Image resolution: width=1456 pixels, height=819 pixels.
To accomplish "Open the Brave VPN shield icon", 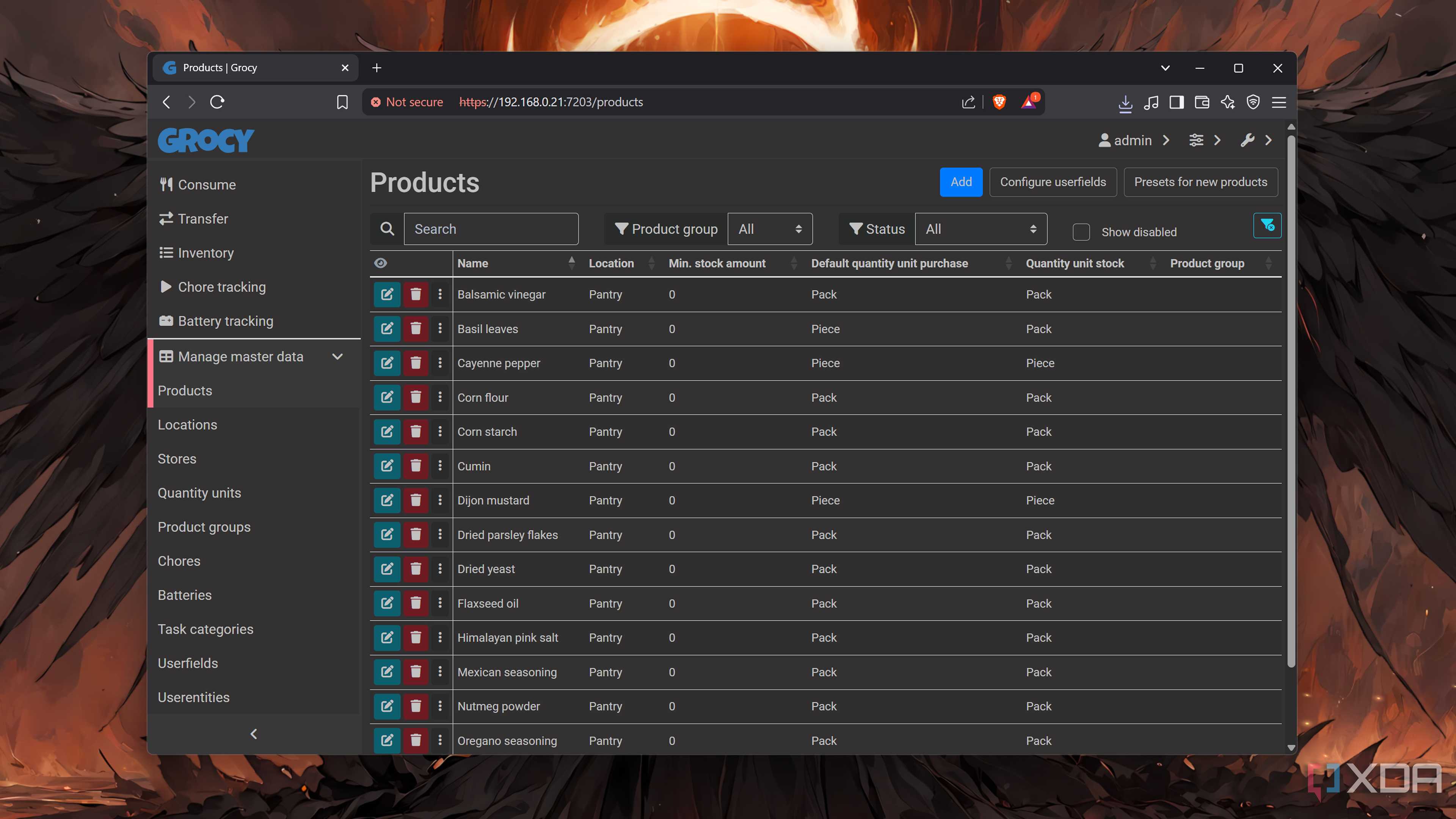I will [1253, 102].
